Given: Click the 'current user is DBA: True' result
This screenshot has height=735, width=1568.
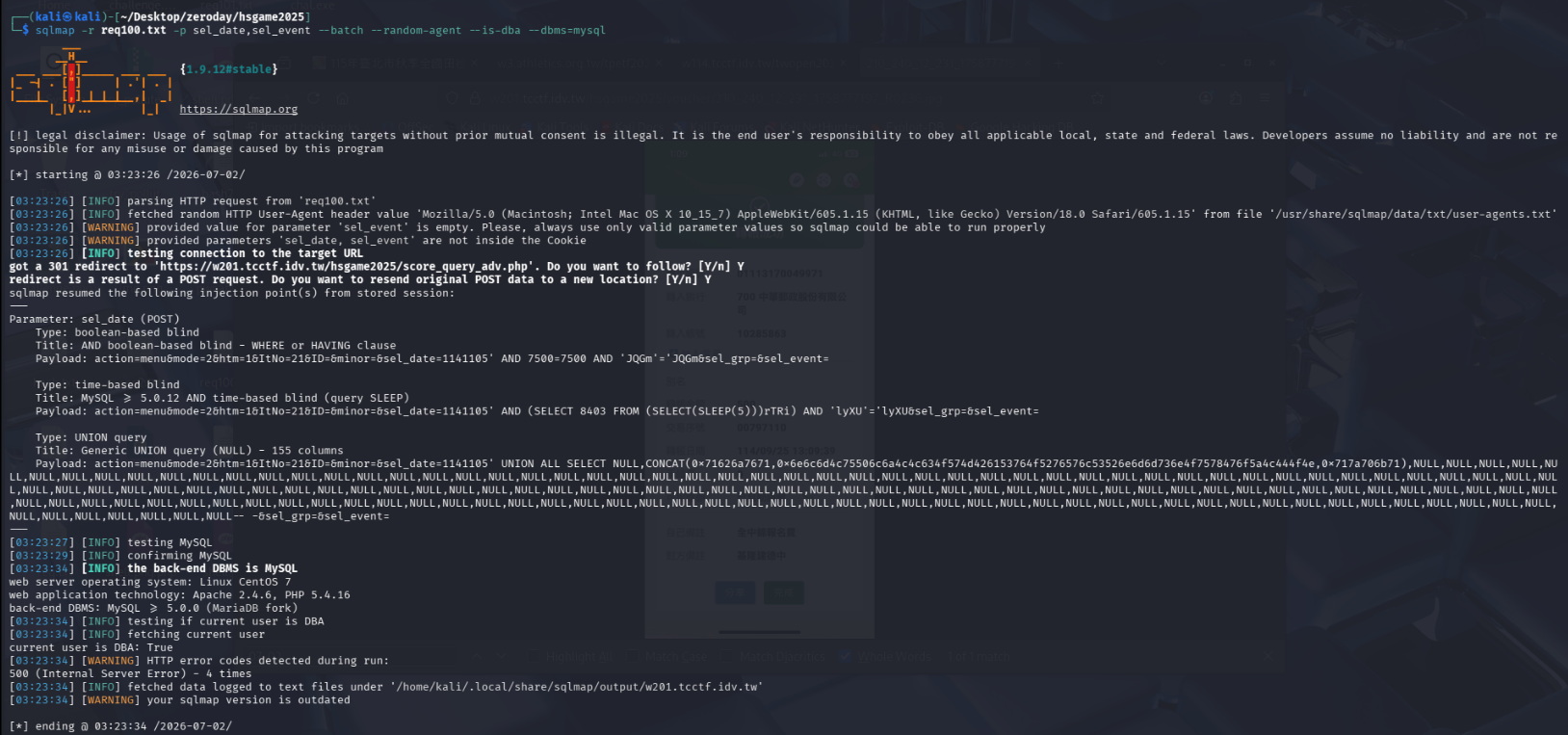Looking at the screenshot, I should pyautogui.click(x=91, y=647).
